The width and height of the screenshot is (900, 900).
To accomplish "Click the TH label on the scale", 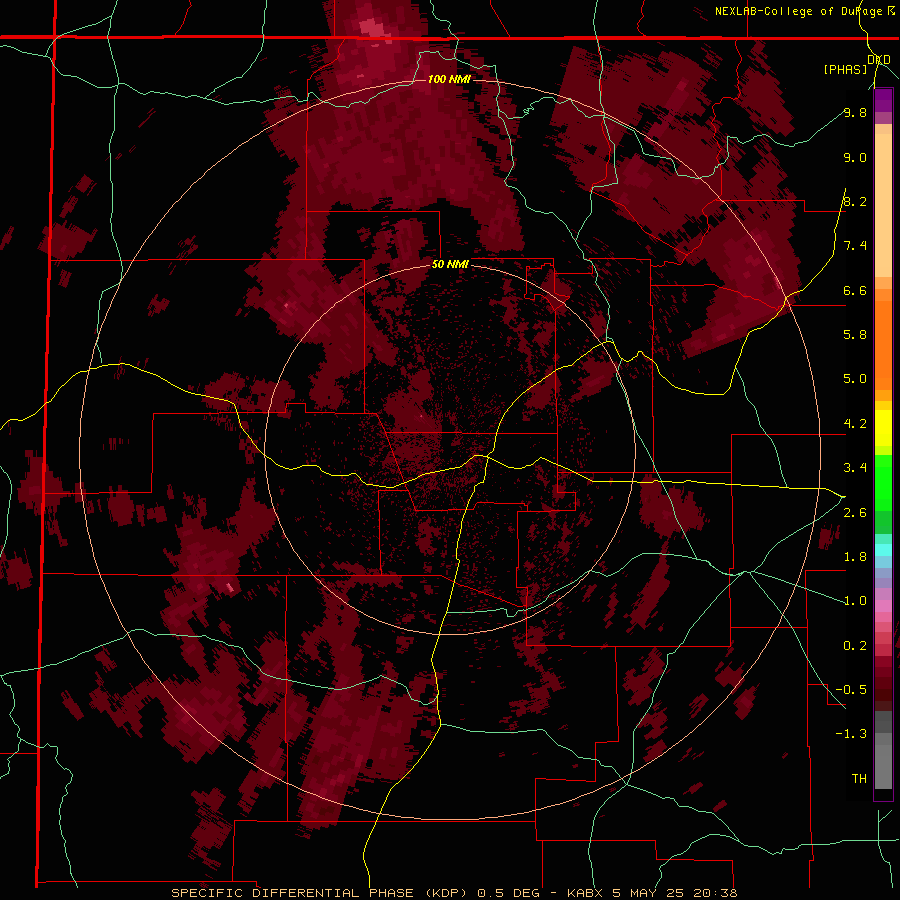I will point(859,779).
